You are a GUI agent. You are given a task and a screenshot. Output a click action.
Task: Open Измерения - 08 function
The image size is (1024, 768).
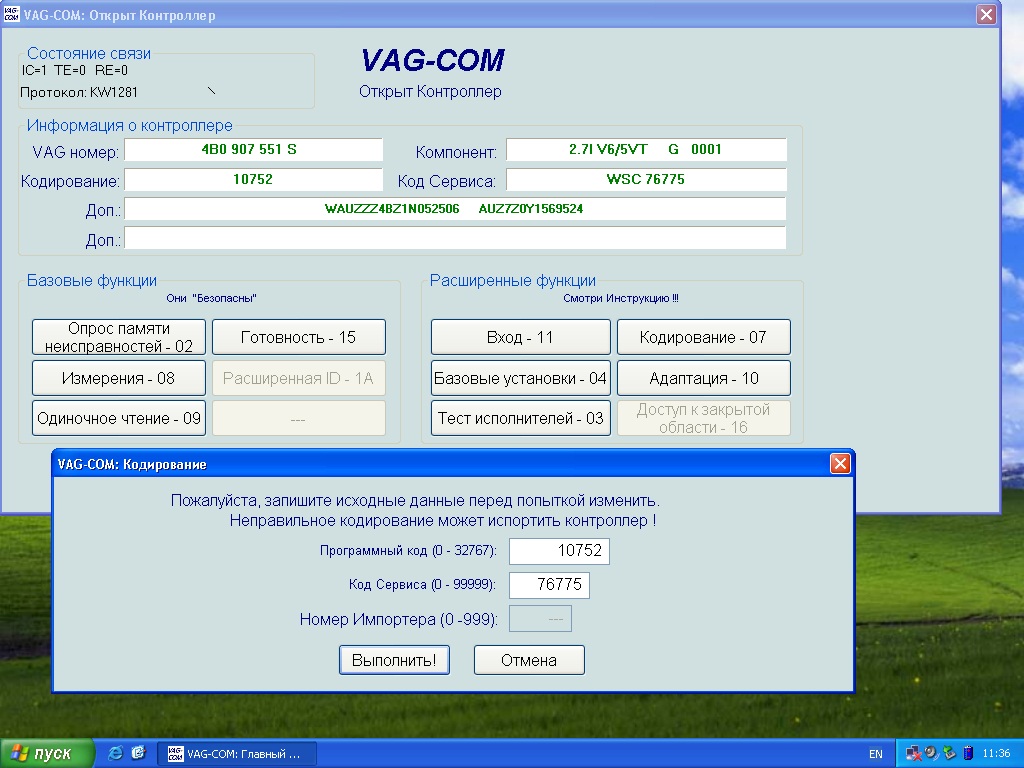coord(119,378)
